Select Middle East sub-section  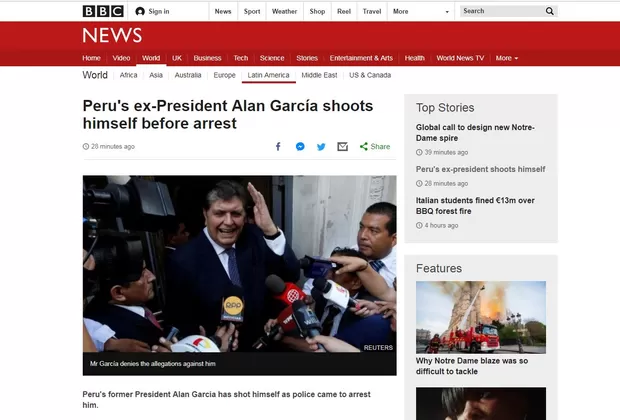tap(319, 75)
